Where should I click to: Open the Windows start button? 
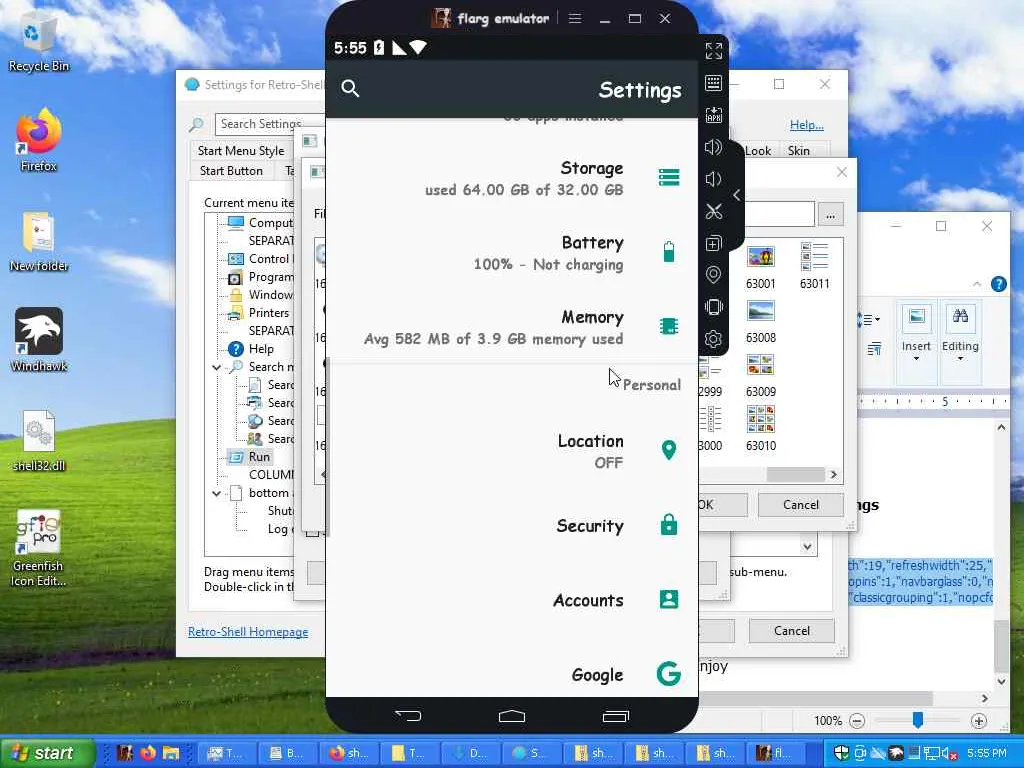(46, 753)
